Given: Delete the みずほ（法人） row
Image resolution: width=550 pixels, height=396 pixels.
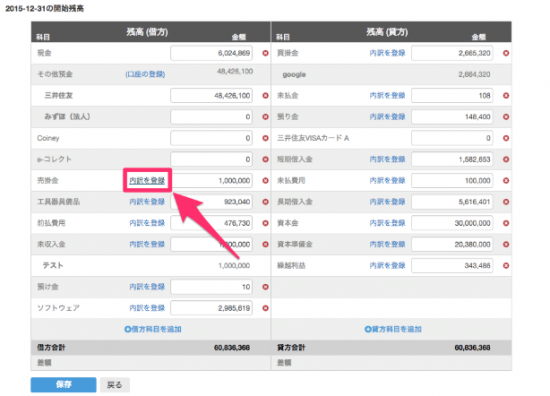Looking at the screenshot, I should pos(266,117).
